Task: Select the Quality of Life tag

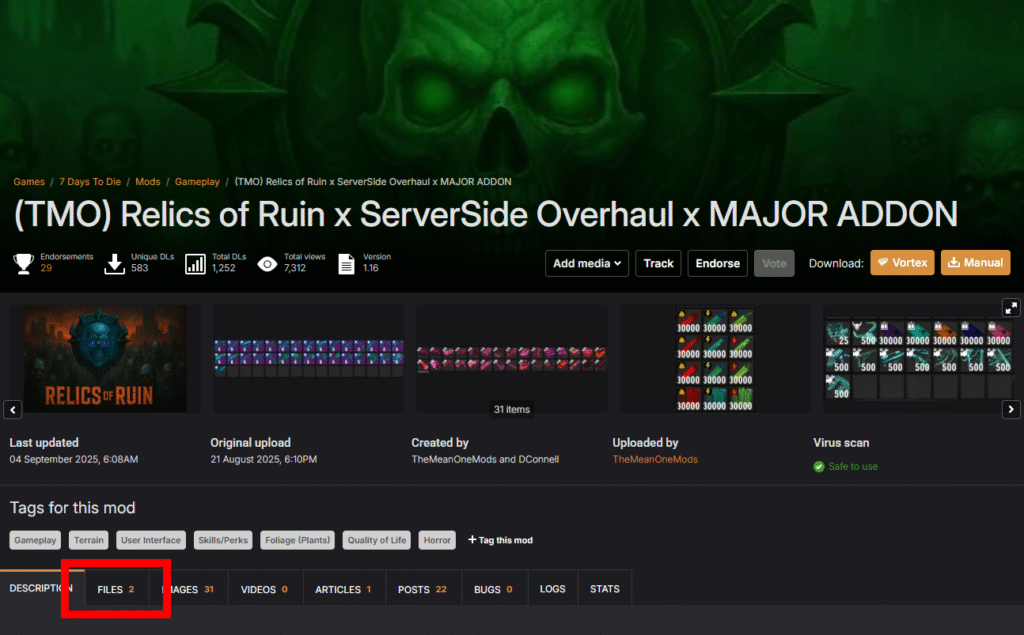Action: [377, 540]
